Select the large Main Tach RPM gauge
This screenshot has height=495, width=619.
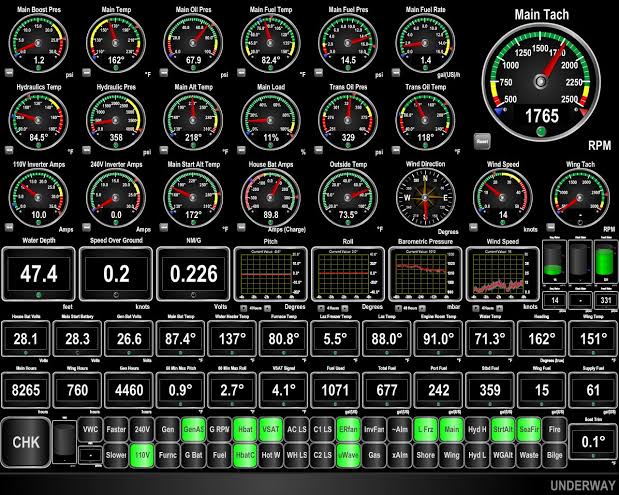click(x=541, y=82)
